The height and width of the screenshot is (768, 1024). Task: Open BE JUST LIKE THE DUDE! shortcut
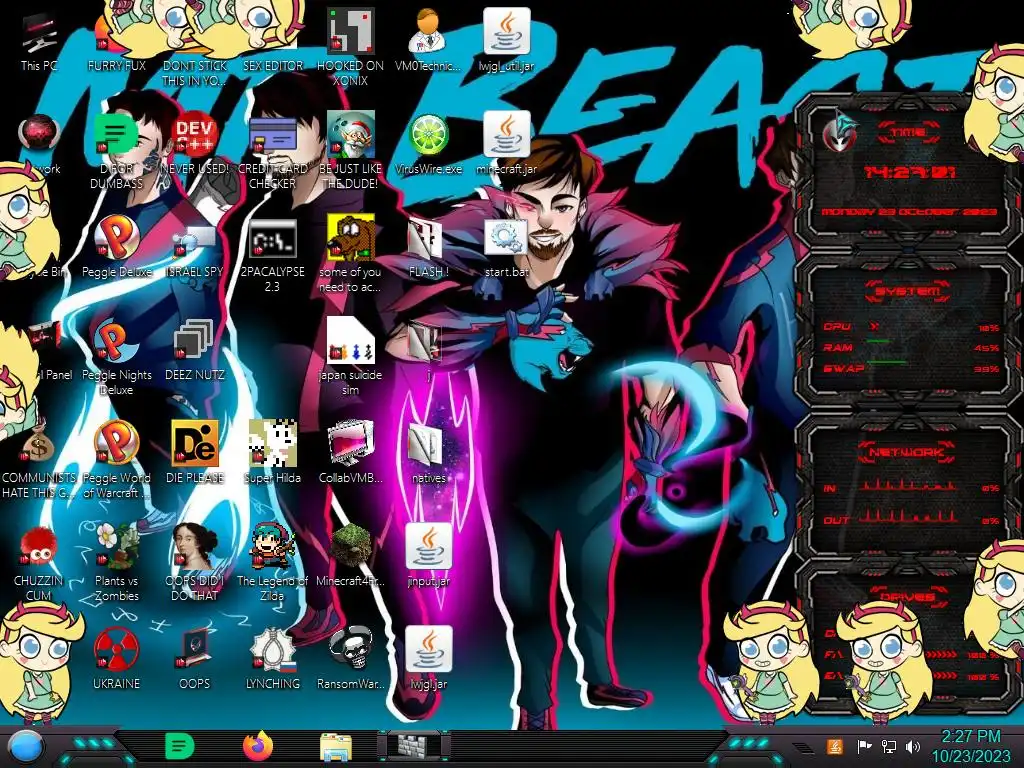[351, 152]
